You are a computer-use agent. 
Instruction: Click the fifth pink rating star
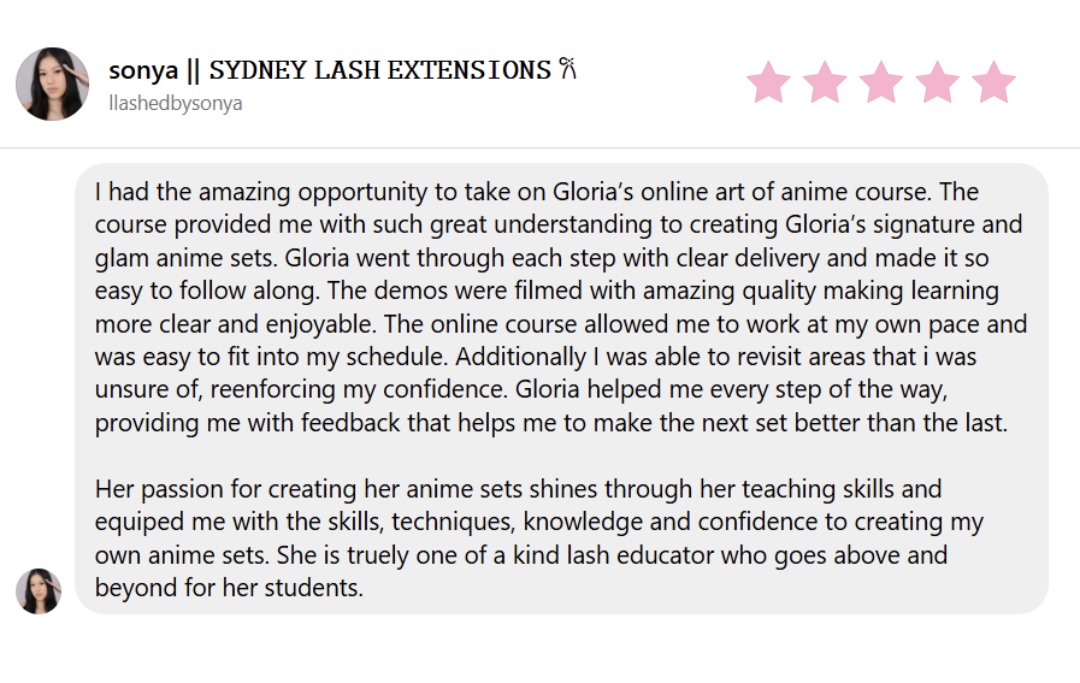point(993,83)
